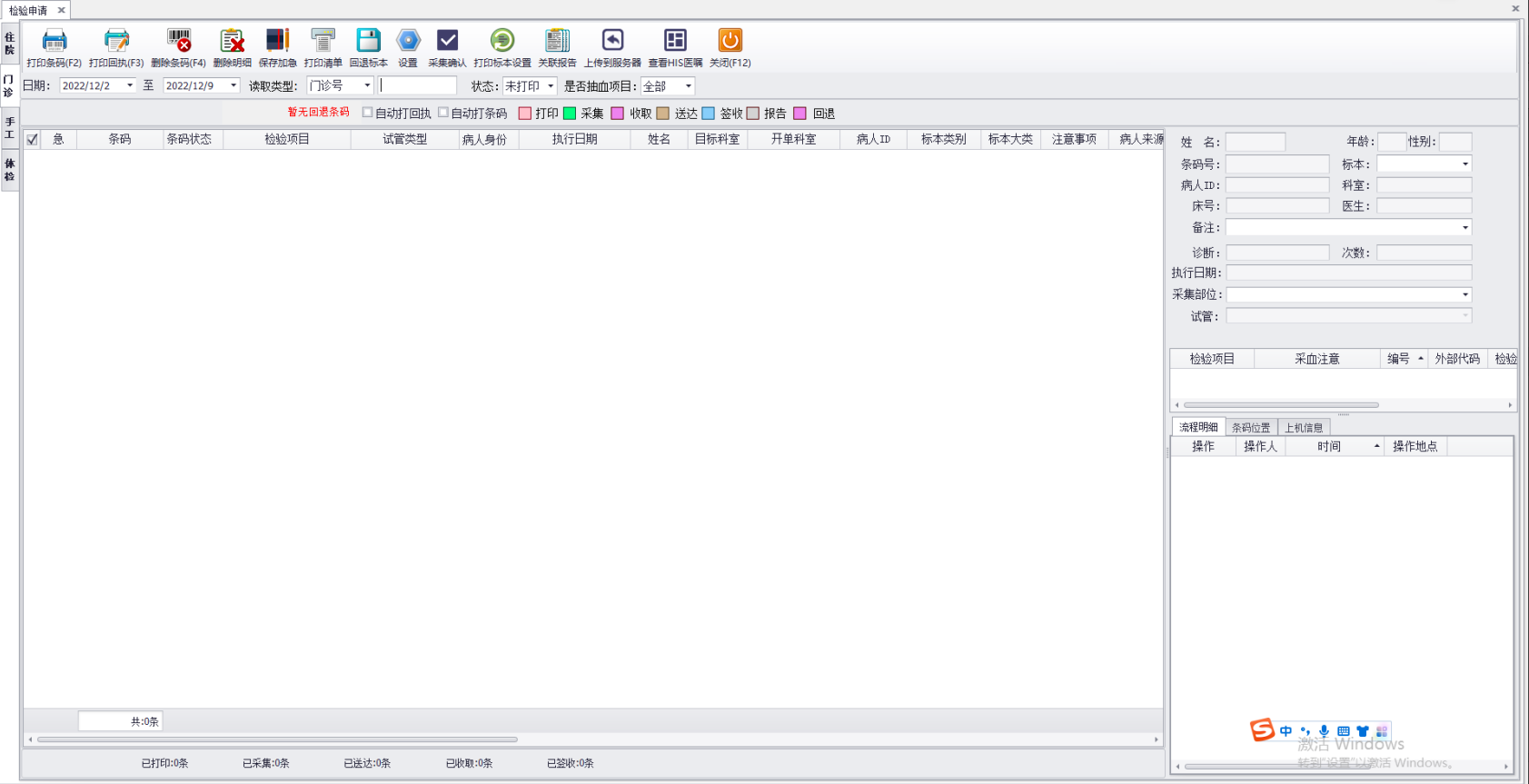The image size is (1529, 784).
Task: Enable the 自动打条码 checkbox
Action: (x=443, y=113)
